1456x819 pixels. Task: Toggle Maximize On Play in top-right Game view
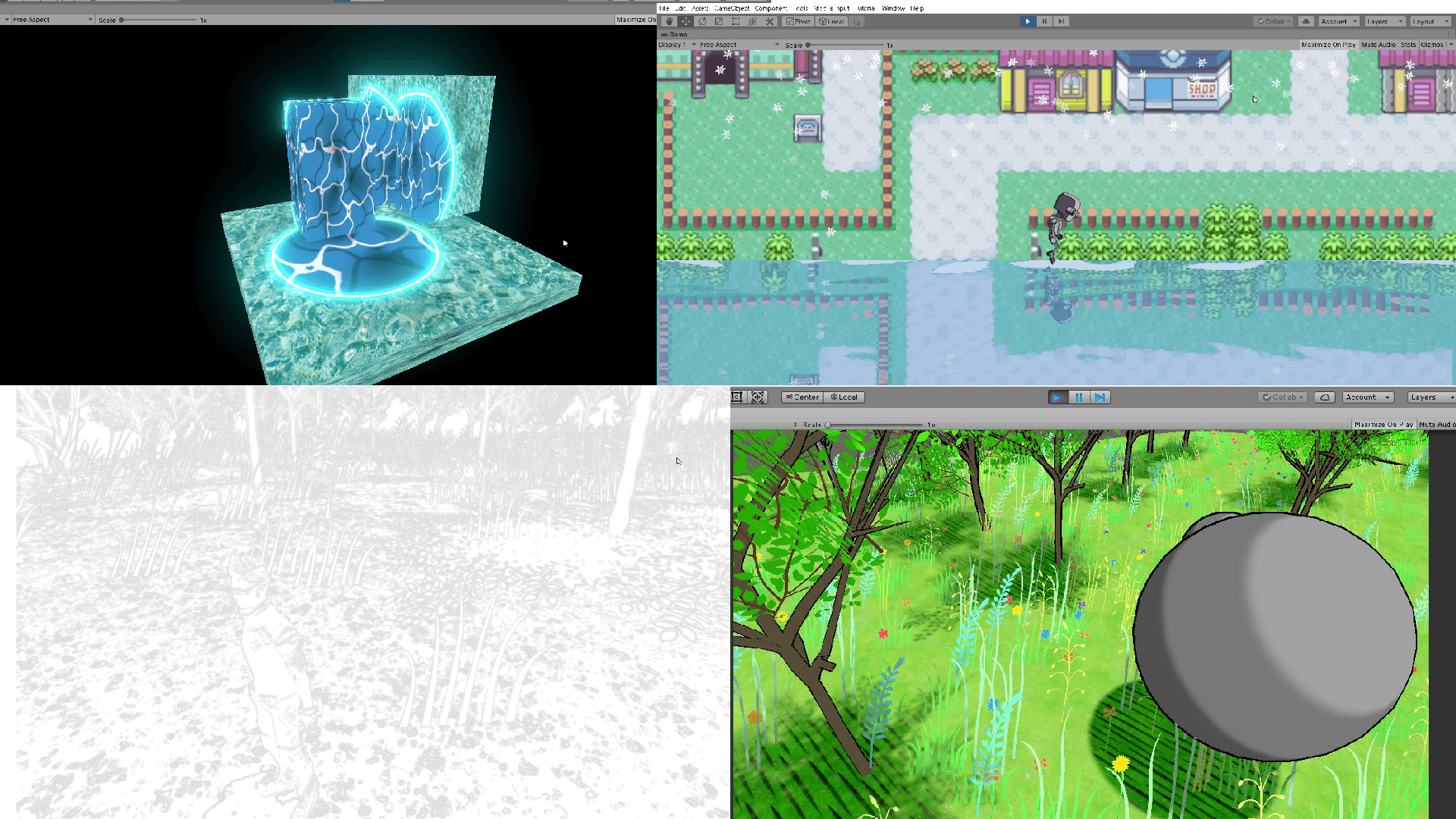[x=1328, y=45]
